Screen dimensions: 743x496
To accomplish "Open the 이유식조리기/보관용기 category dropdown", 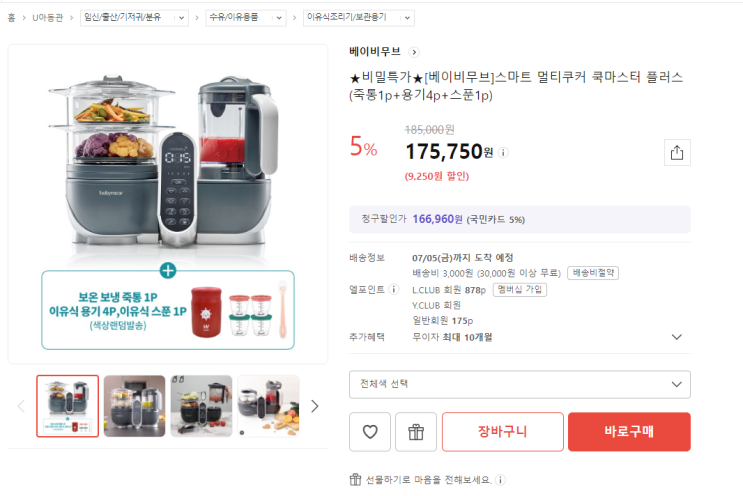I will [358, 18].
